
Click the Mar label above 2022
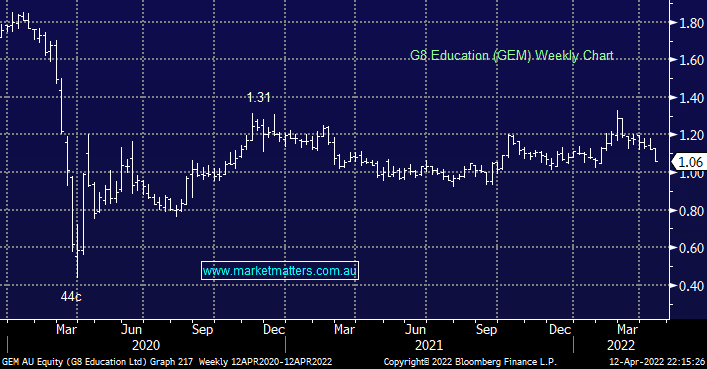point(627,330)
